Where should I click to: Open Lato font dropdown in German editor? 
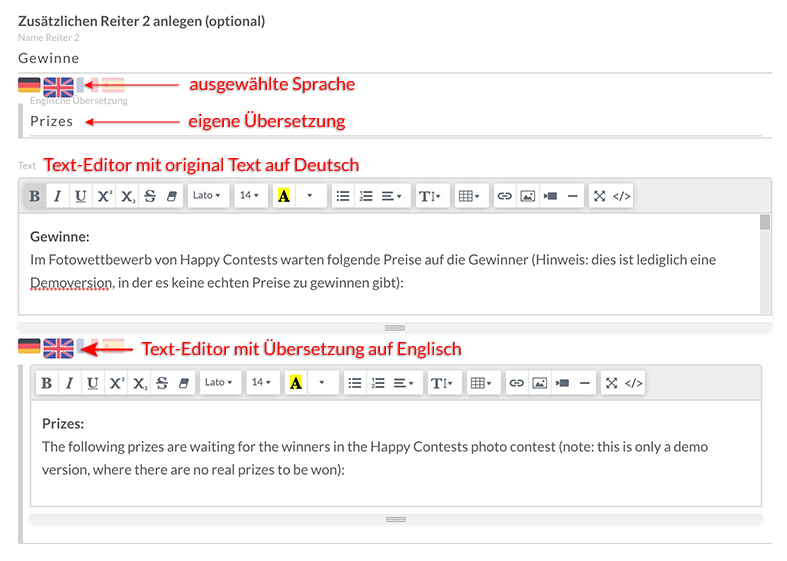(x=207, y=196)
